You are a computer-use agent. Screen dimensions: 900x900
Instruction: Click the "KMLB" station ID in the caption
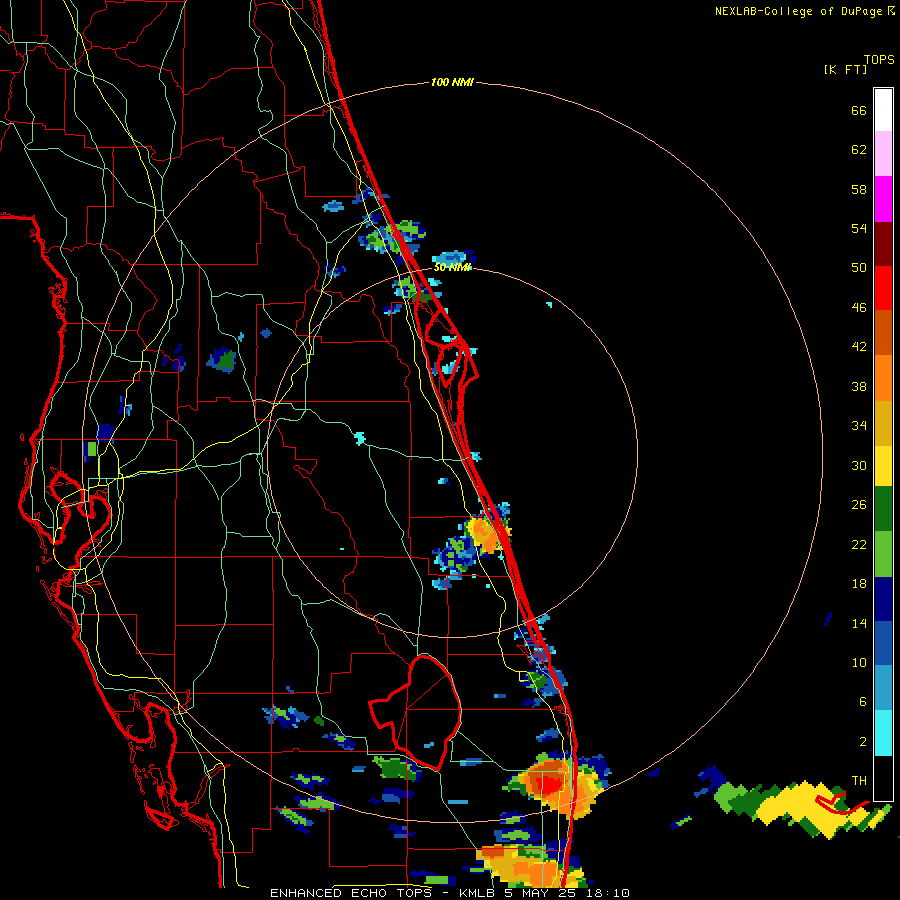click(479, 893)
